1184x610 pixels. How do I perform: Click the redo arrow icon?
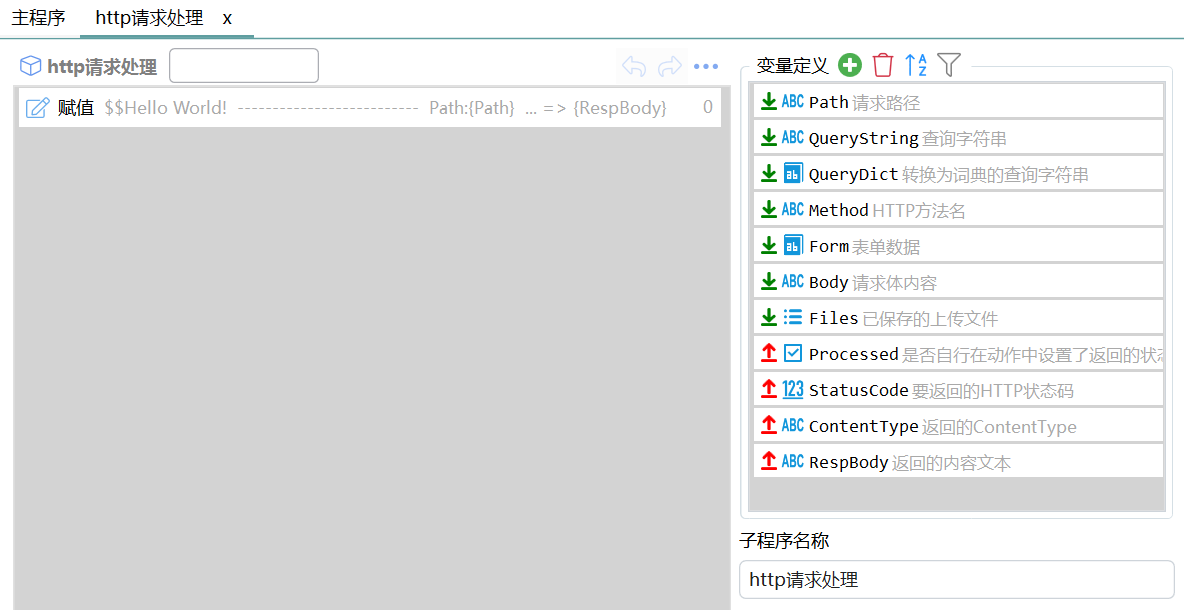tap(670, 66)
